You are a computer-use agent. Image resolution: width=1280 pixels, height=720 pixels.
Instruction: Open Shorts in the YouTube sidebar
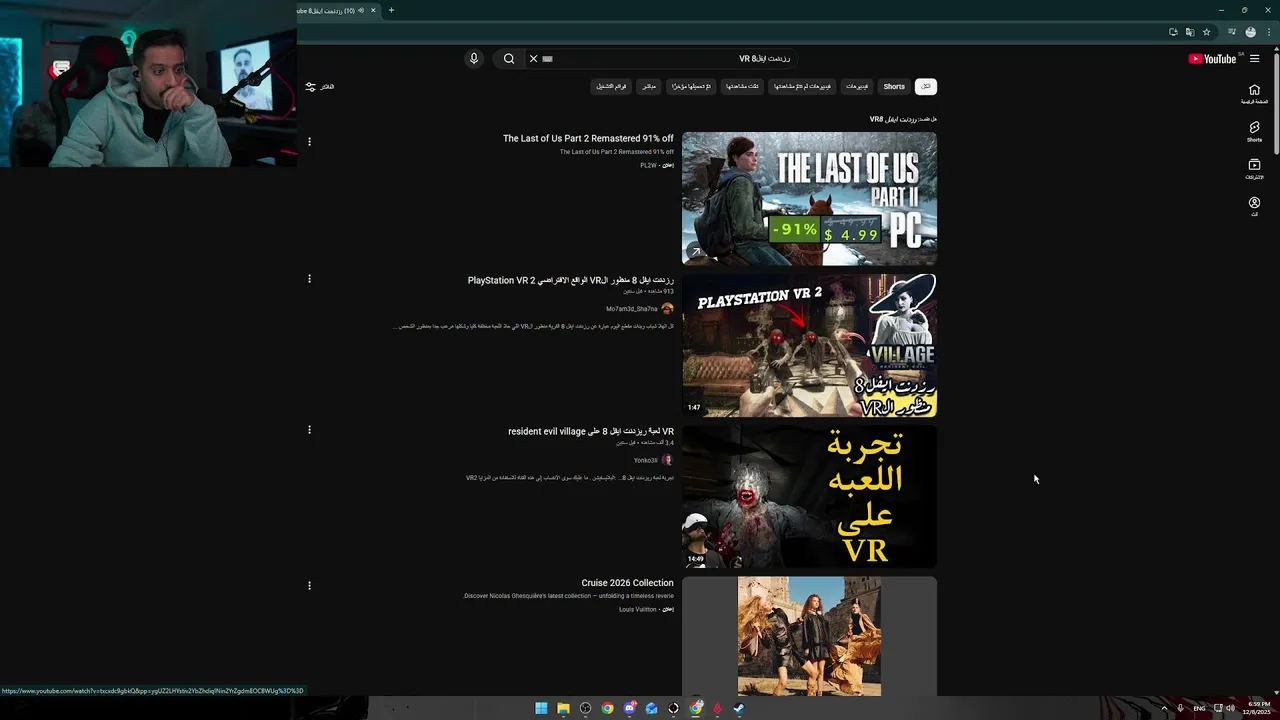(x=1254, y=132)
